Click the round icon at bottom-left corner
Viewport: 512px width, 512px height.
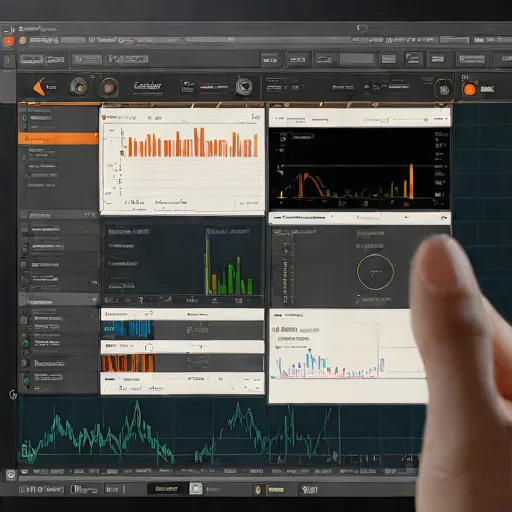[11, 475]
